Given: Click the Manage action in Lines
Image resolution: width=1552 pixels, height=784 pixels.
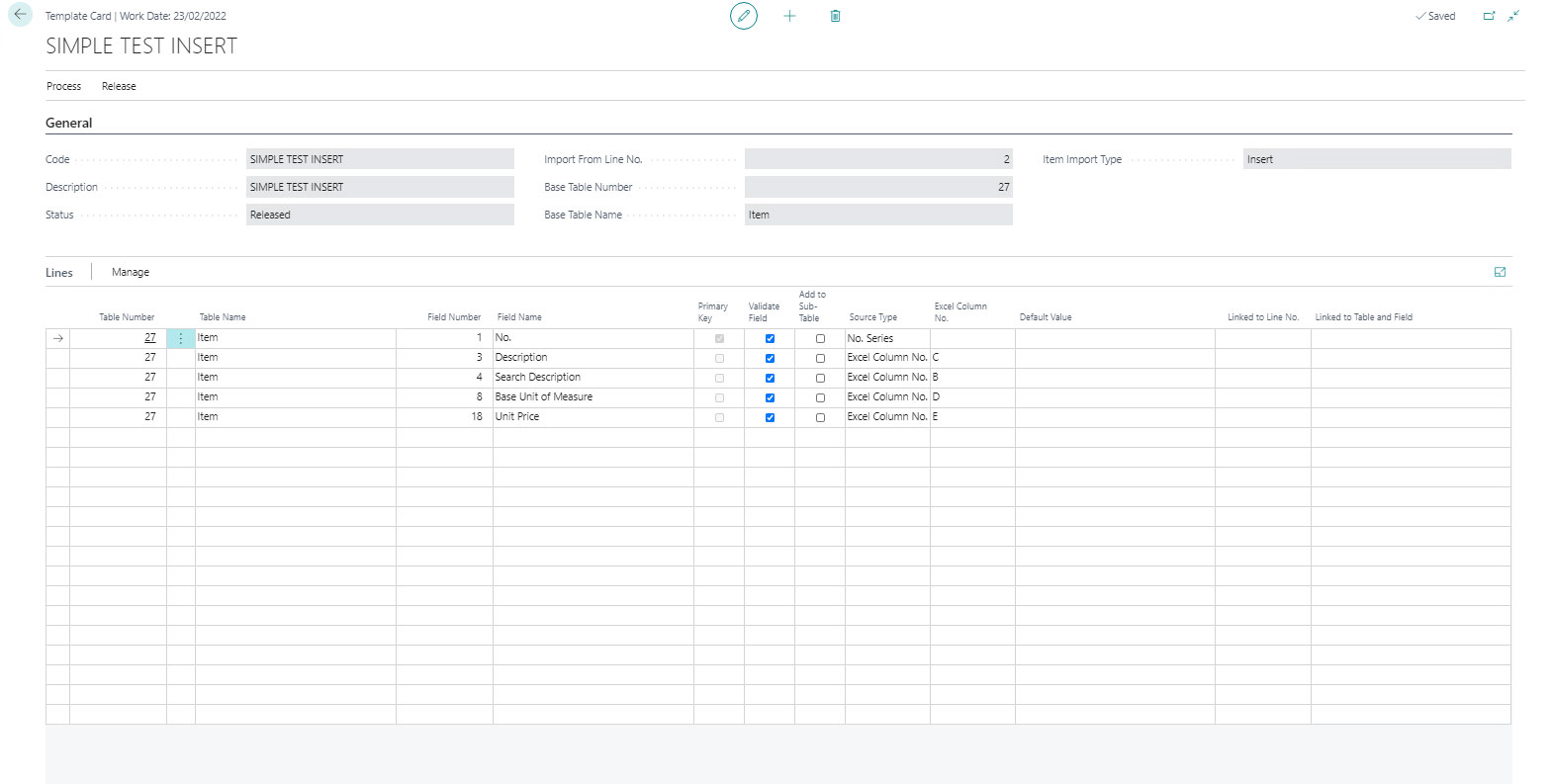Looking at the screenshot, I should [x=131, y=272].
